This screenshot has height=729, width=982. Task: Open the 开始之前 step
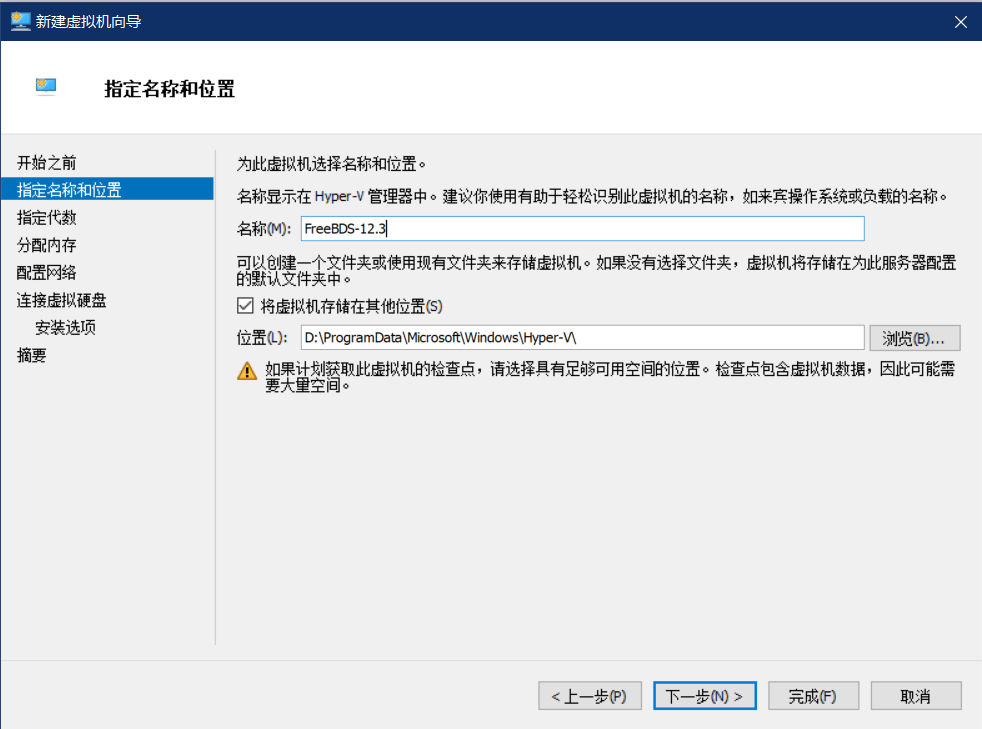46,163
